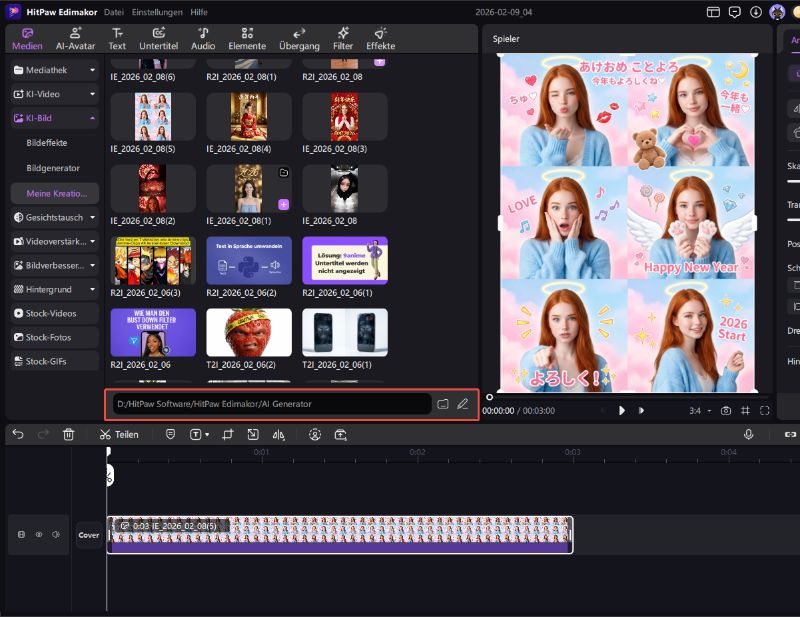The width and height of the screenshot is (800, 617).
Task: Start voice recording with microphone icon
Action: [748, 435]
